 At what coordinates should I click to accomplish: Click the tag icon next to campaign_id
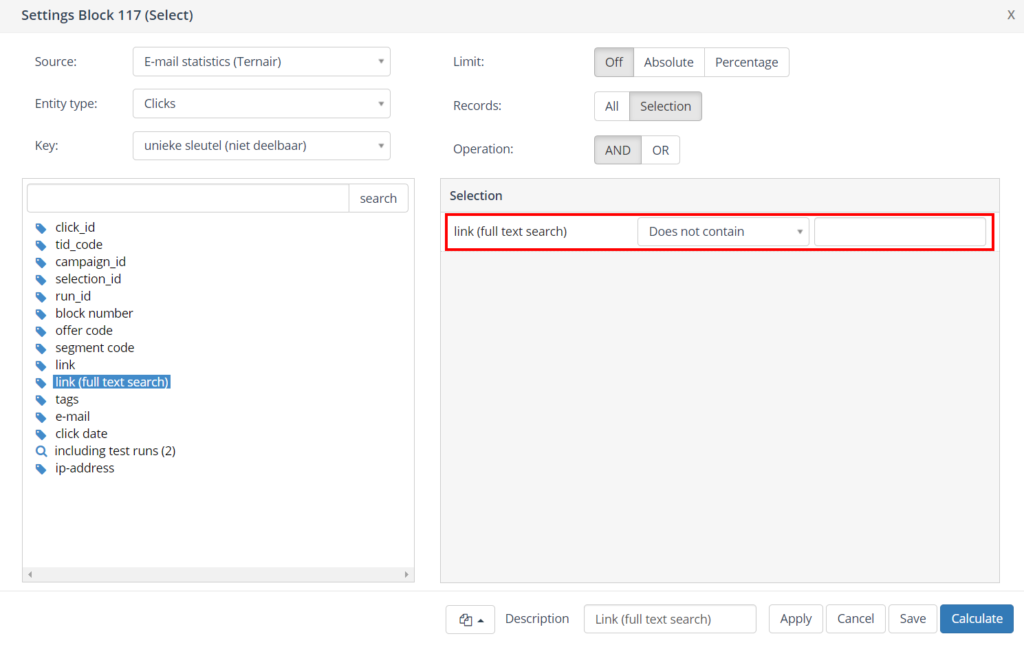[41, 262]
